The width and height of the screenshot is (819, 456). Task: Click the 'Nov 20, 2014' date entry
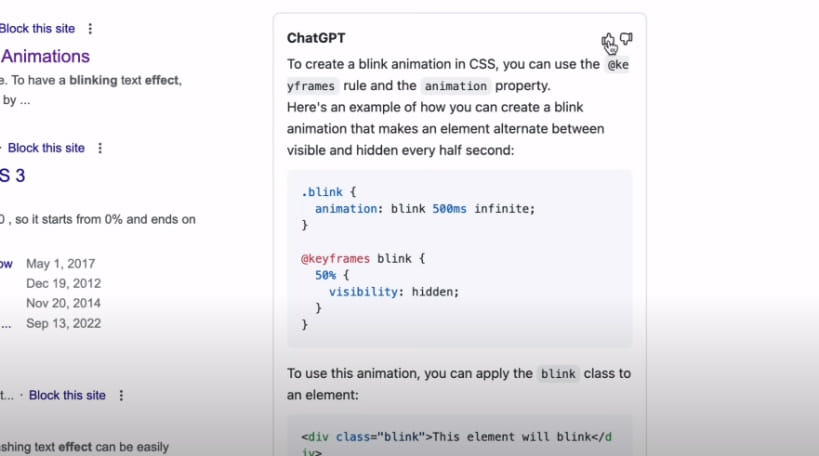coord(64,303)
